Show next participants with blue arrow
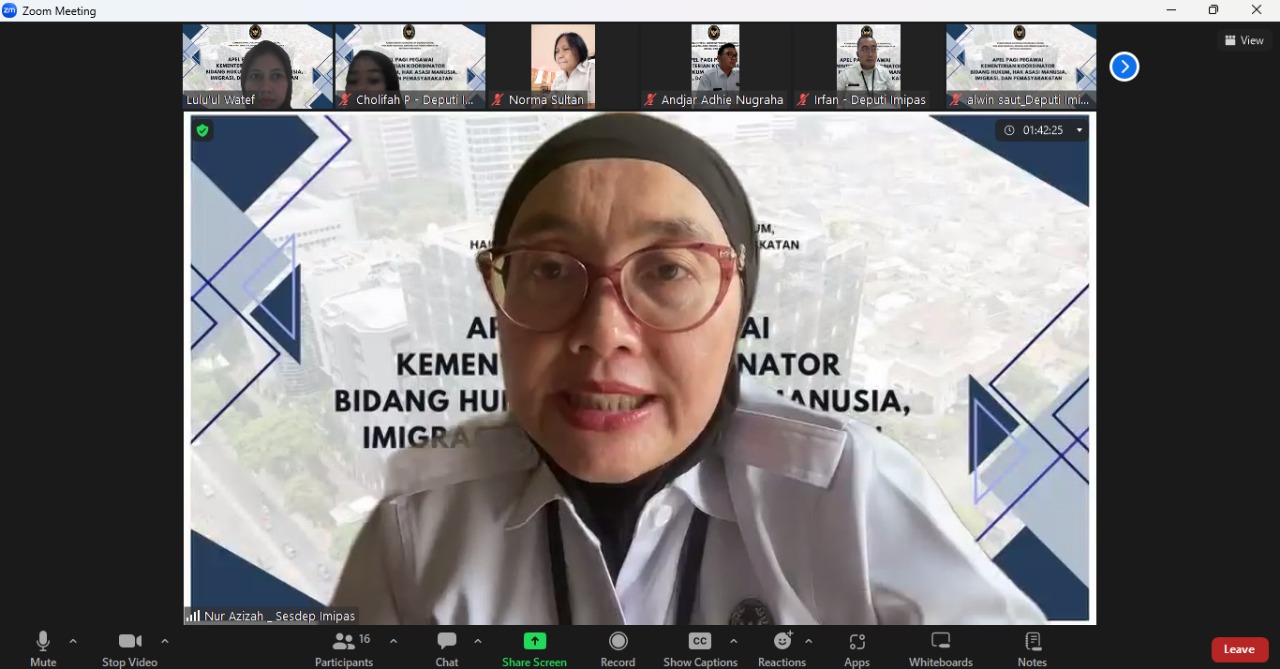Viewport: 1280px width, 669px height. (1124, 67)
